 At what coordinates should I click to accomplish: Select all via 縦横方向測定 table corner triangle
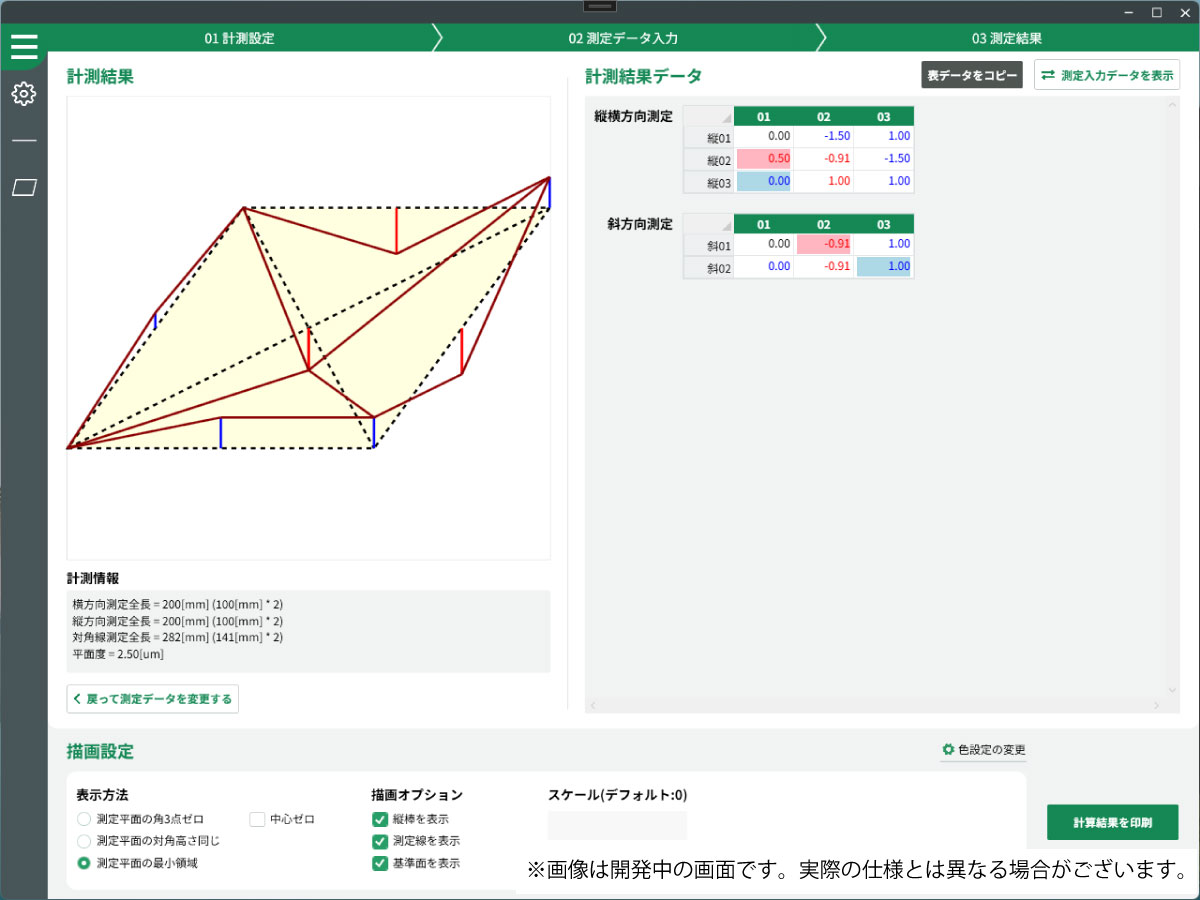(709, 117)
